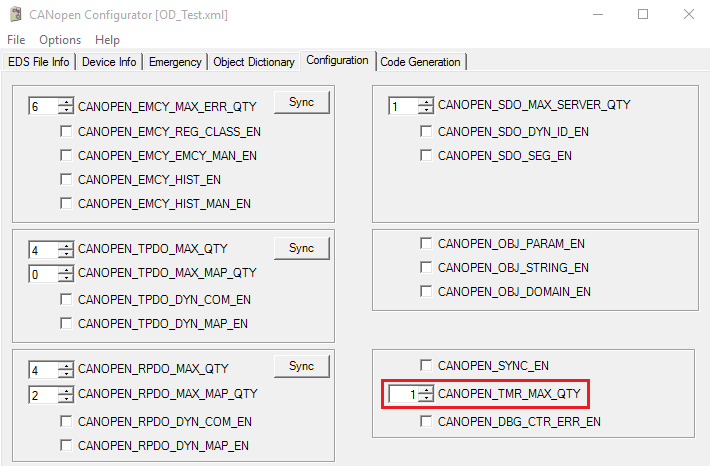Viewport: 710px width, 466px height.
Task: Maximize the CANopen Configurator window
Action: [643, 14]
